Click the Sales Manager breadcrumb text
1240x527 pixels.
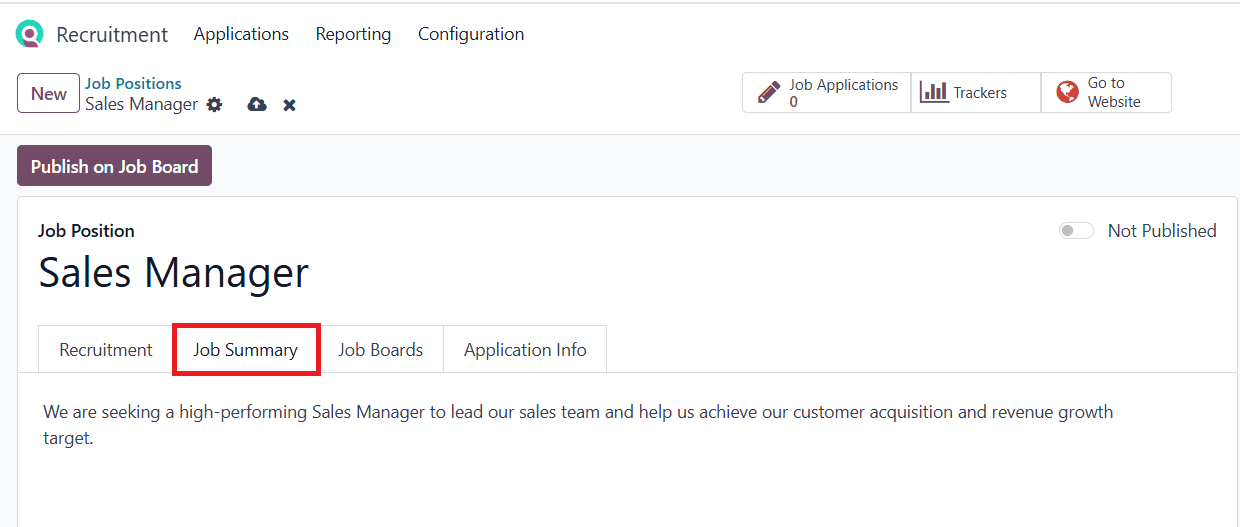(141, 104)
